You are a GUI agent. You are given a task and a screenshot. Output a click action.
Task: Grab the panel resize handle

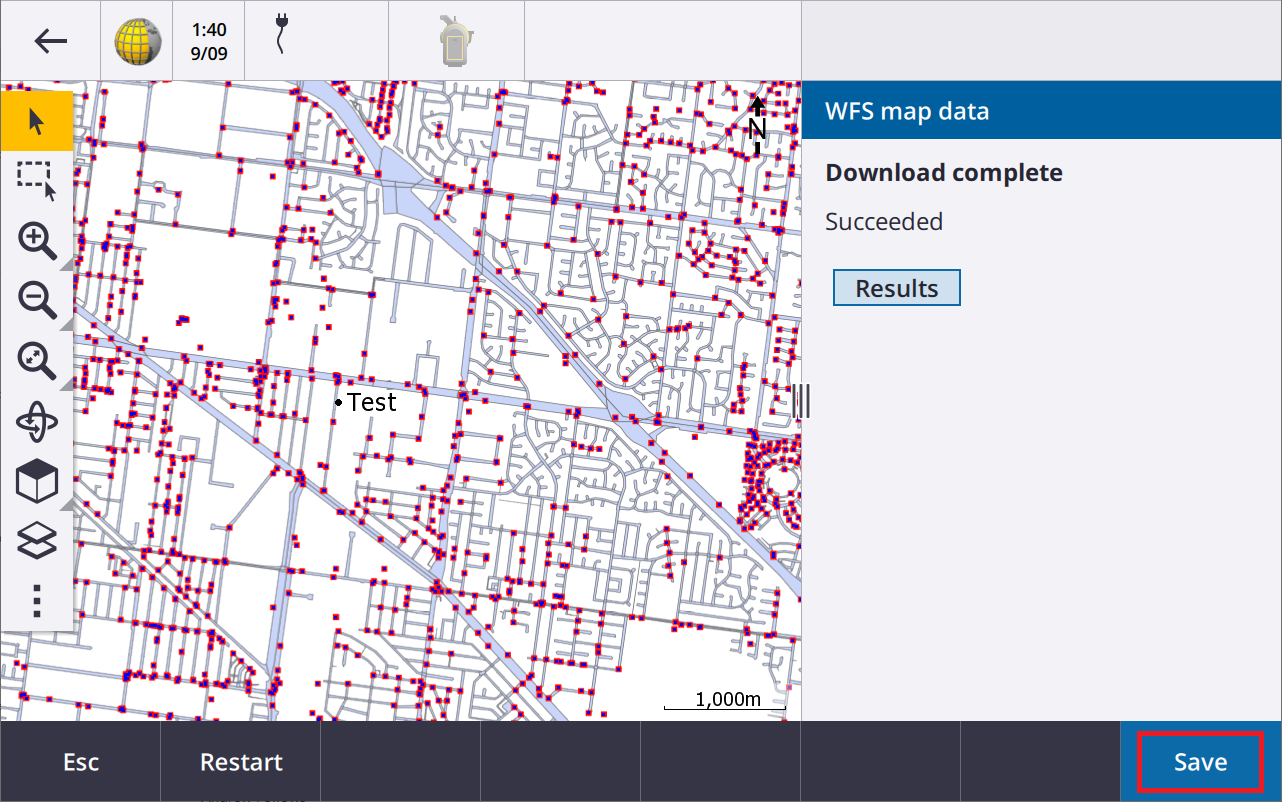[x=801, y=401]
